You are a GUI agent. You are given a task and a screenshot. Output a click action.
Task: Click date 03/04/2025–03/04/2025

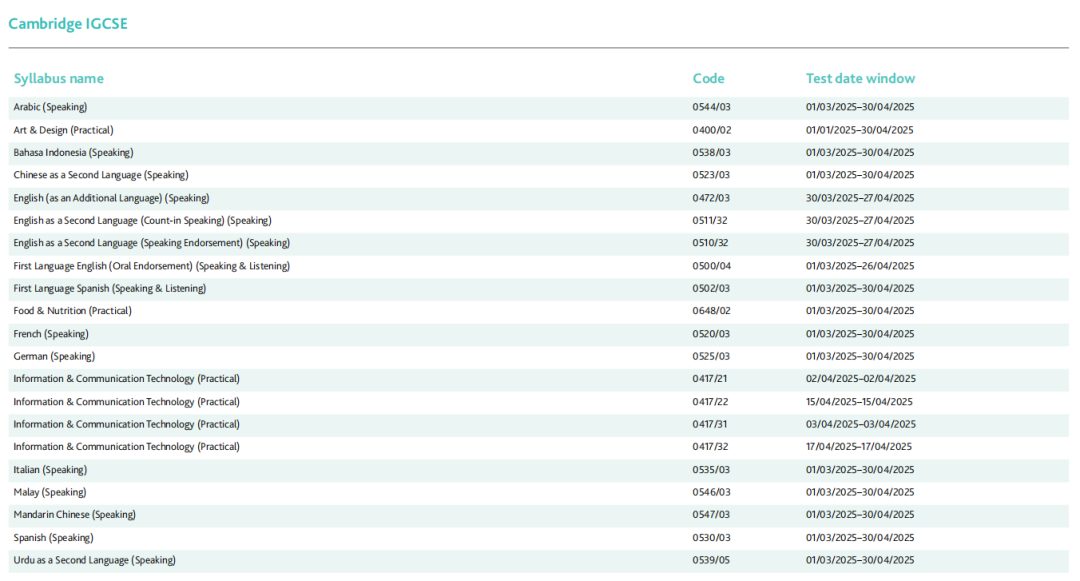[861, 425]
